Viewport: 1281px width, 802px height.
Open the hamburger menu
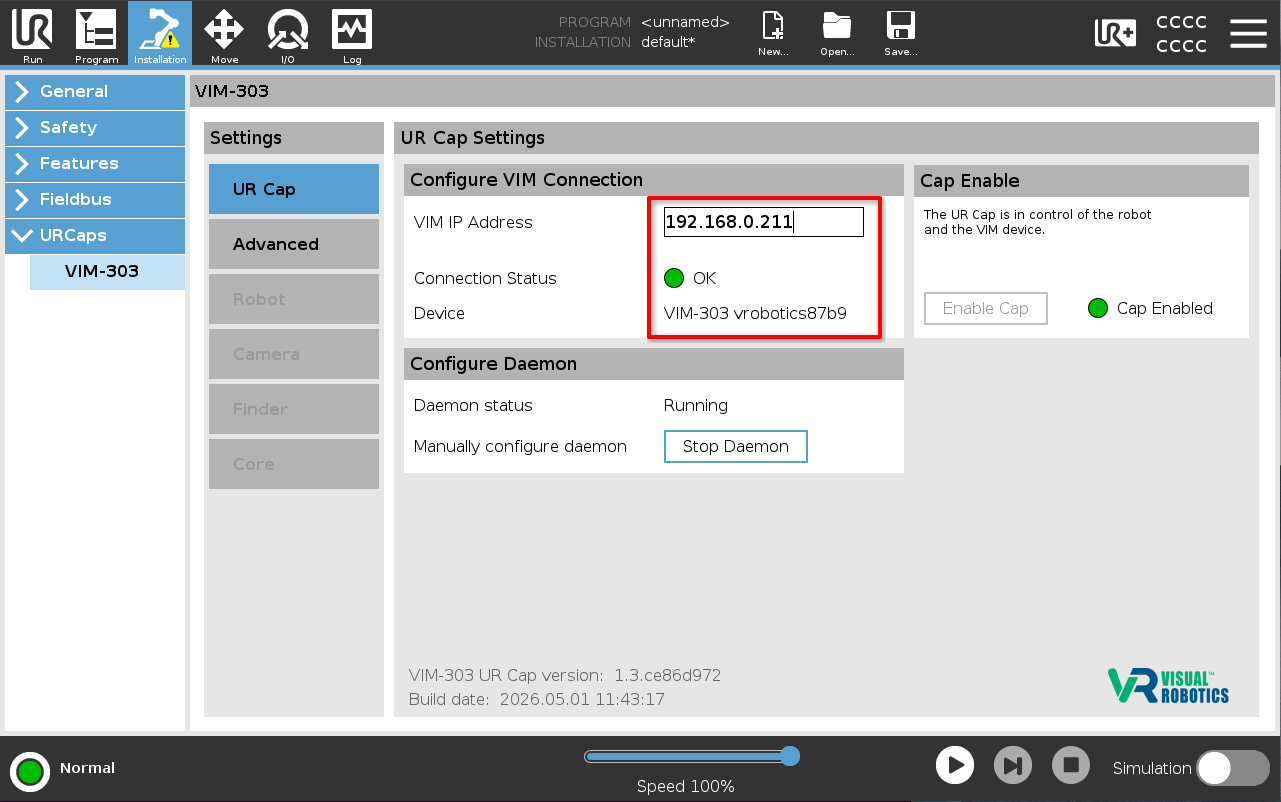coord(1248,33)
